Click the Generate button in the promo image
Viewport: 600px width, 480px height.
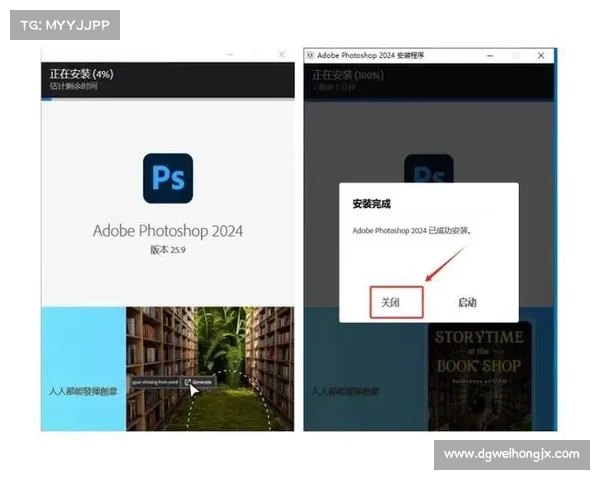(x=199, y=382)
